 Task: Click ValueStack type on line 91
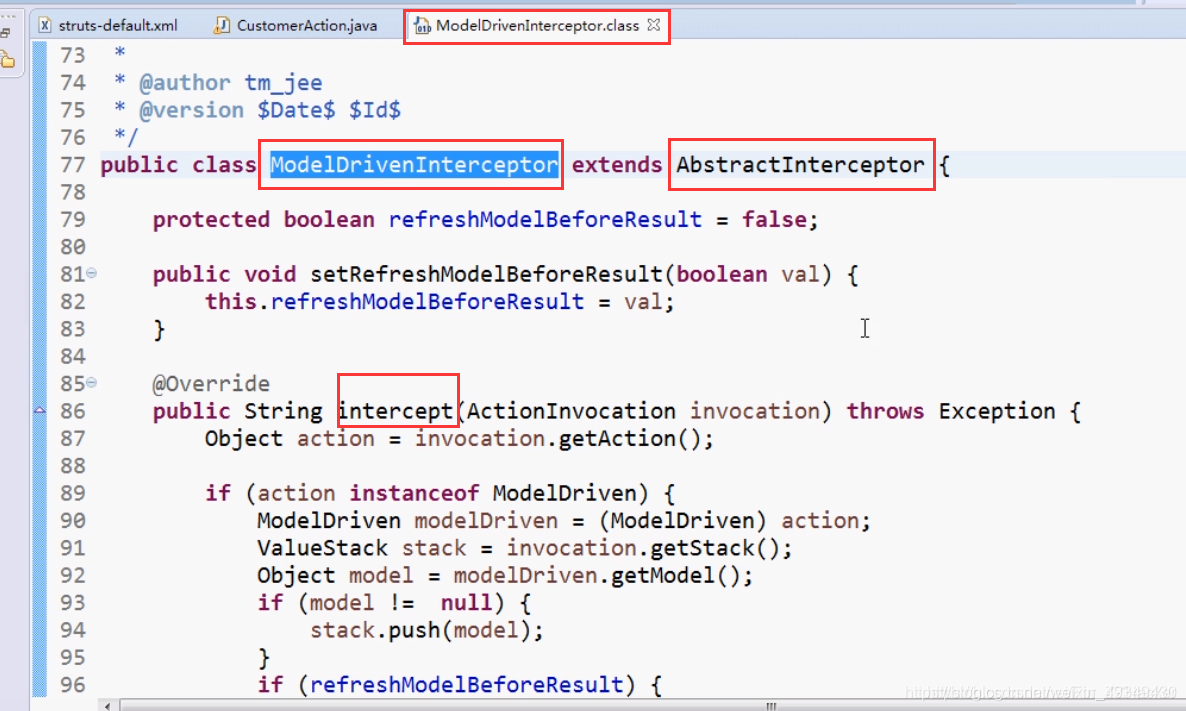pyautogui.click(x=322, y=548)
